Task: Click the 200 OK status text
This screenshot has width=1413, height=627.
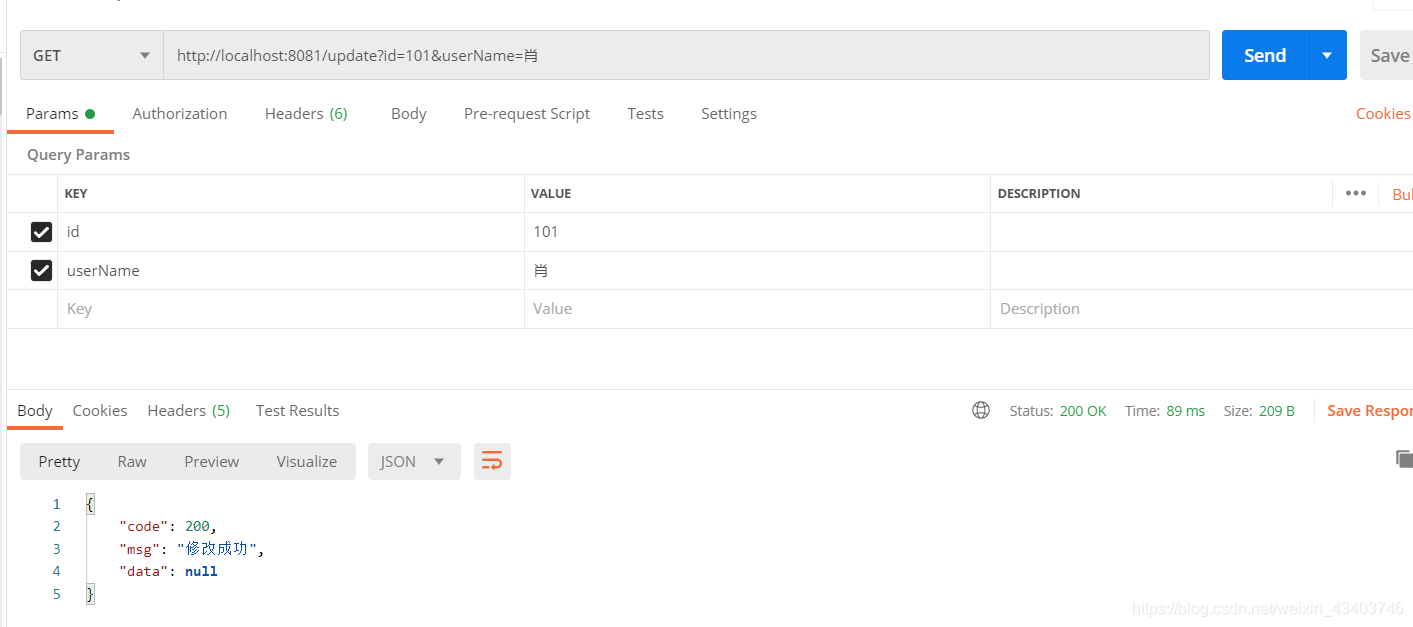Action: tap(1083, 410)
